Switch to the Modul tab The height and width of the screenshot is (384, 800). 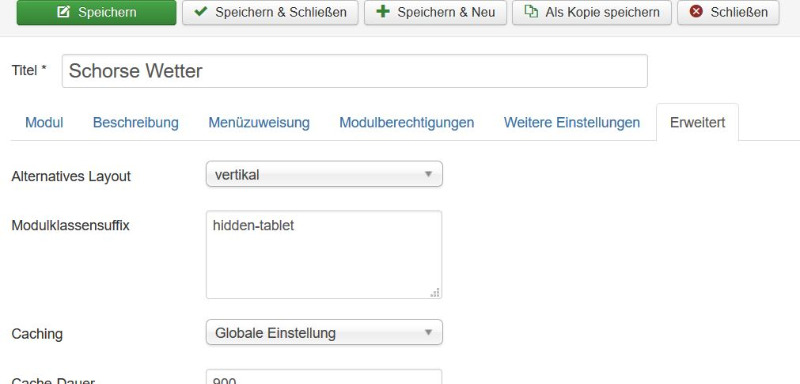44,123
